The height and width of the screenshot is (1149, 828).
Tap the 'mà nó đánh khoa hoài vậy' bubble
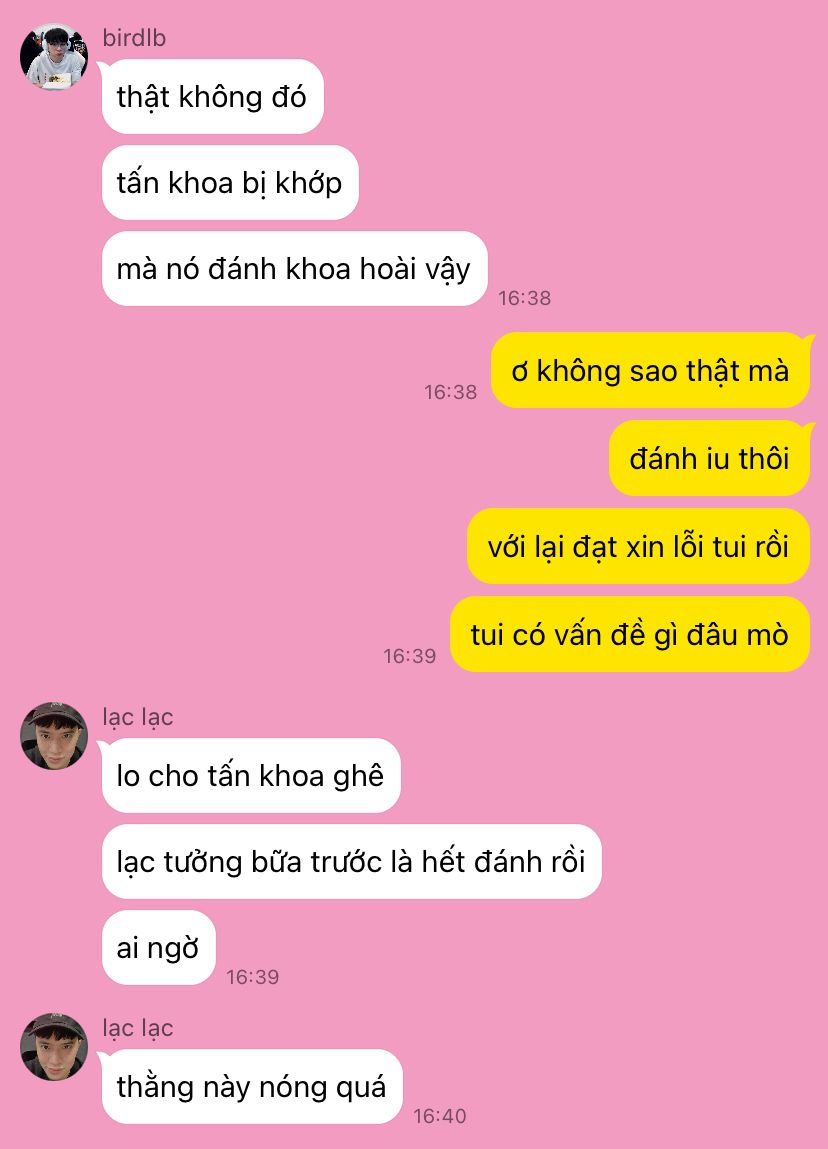[295, 269]
